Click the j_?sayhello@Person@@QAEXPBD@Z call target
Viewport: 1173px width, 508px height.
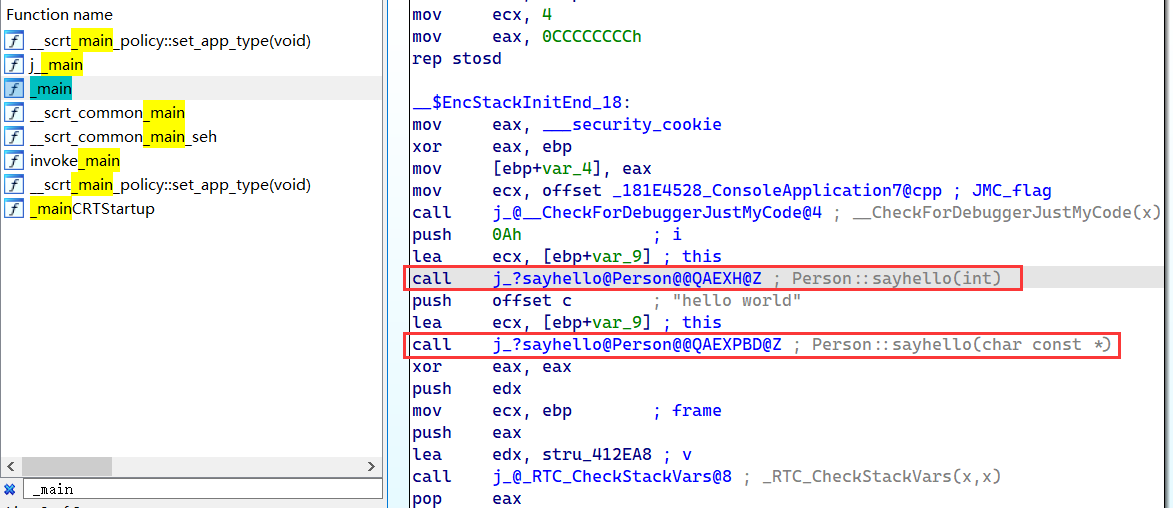coord(637,344)
